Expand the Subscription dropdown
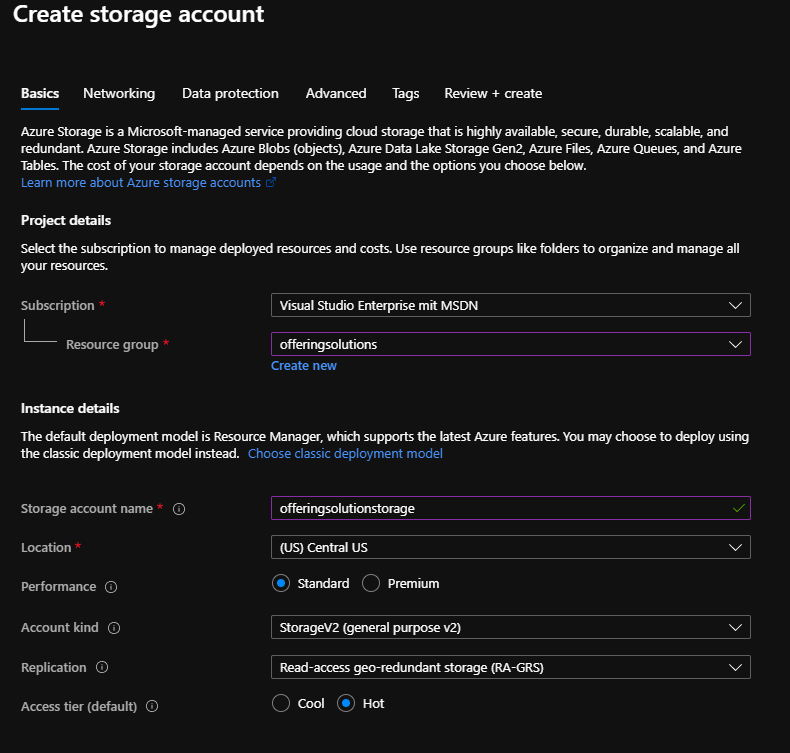 tap(511, 305)
